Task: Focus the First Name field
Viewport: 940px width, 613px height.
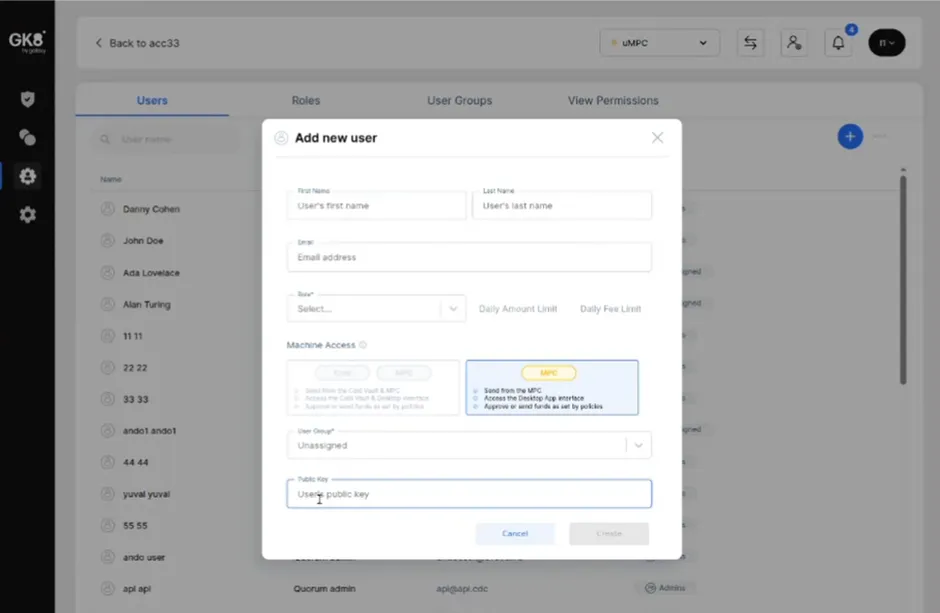Action: 376,206
